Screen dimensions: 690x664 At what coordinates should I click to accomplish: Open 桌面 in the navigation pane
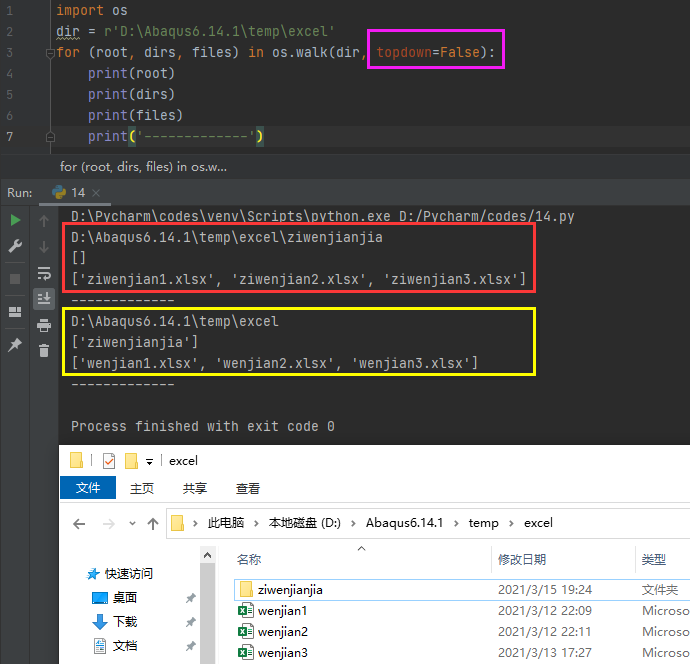click(x=125, y=598)
